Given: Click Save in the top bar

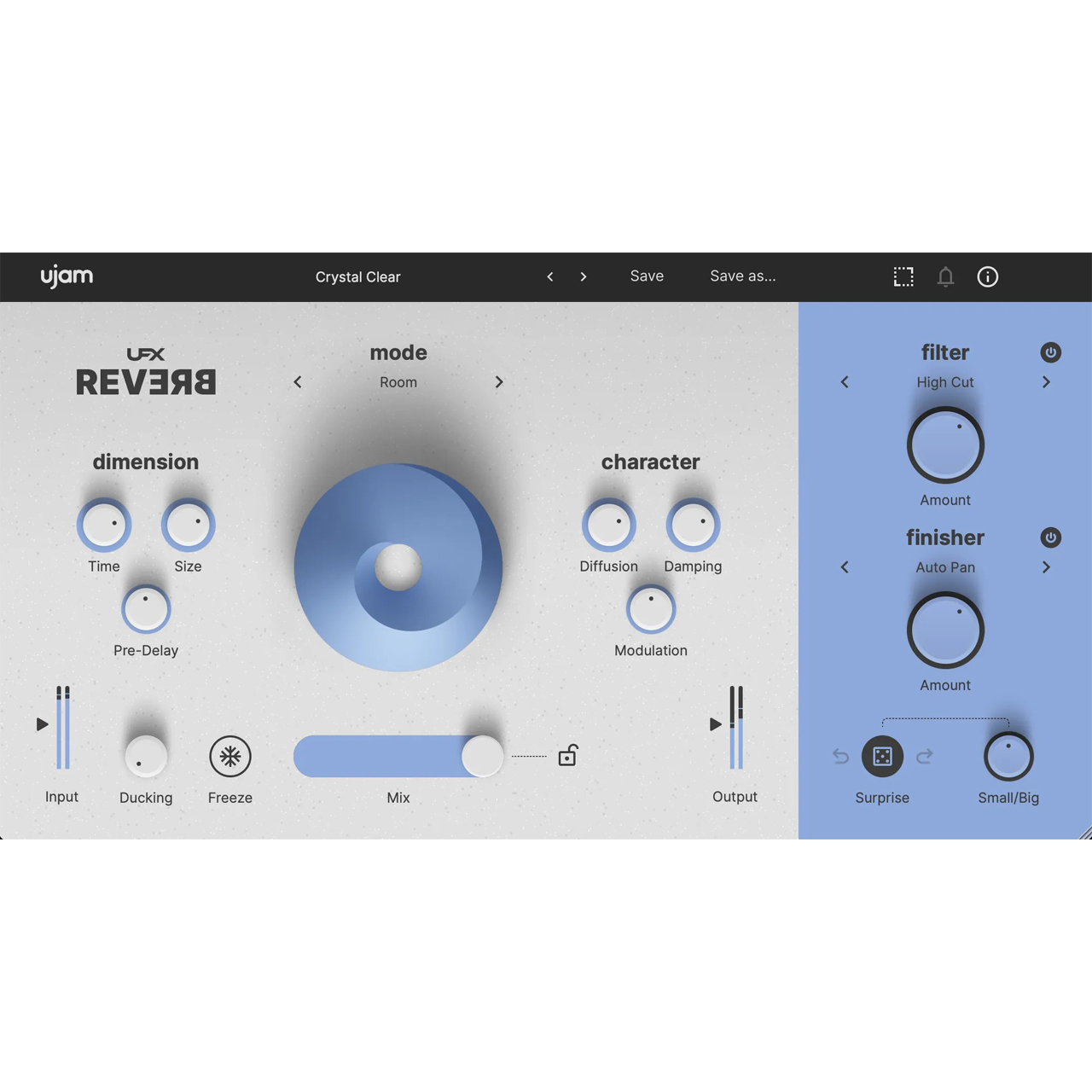Looking at the screenshot, I should click(647, 276).
